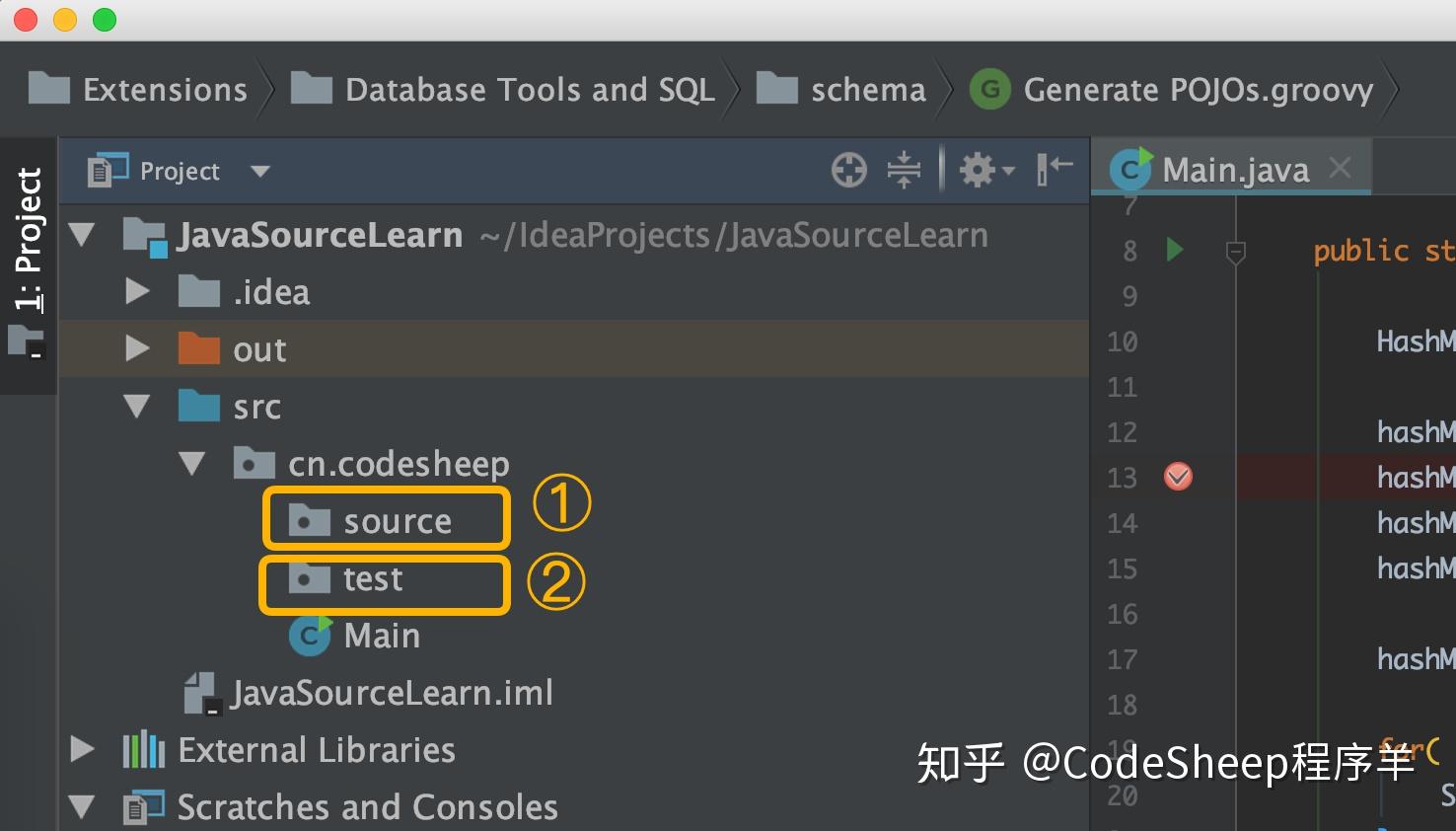Open the Project view dropdown arrow

[x=260, y=172]
